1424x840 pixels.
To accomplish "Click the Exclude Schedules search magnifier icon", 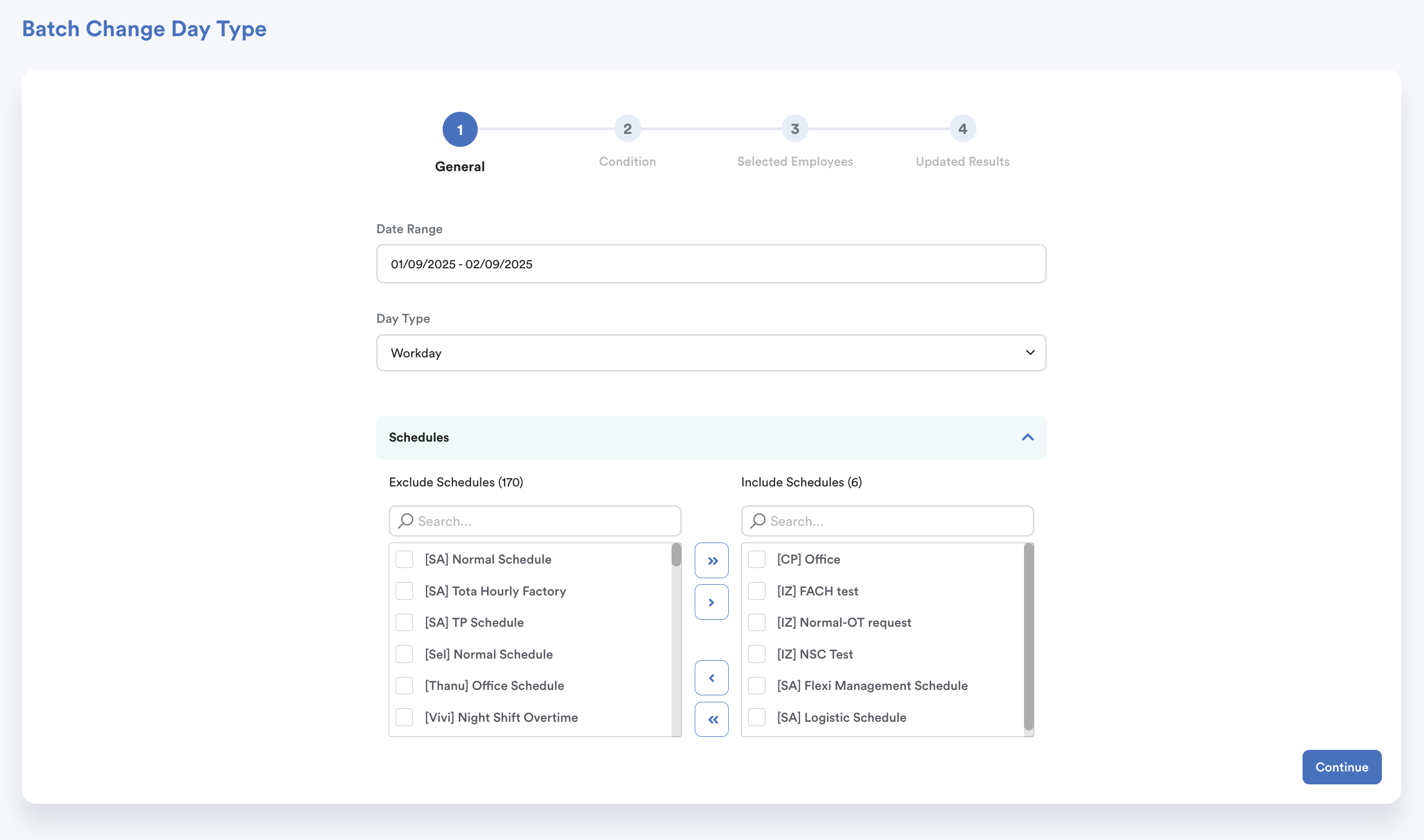I will [x=405, y=521].
